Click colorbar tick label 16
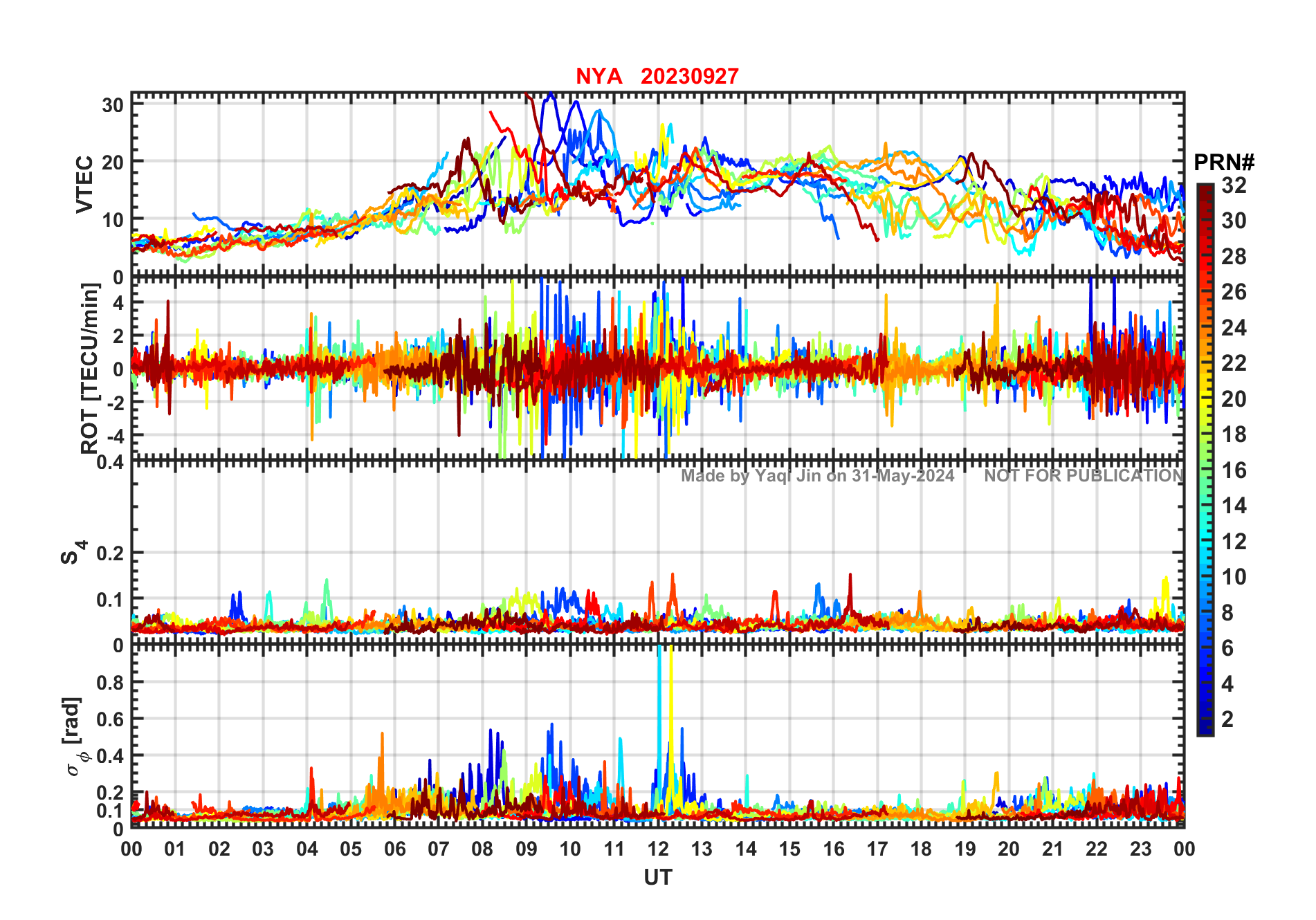The width and height of the screenshot is (1316, 920). 1234,470
